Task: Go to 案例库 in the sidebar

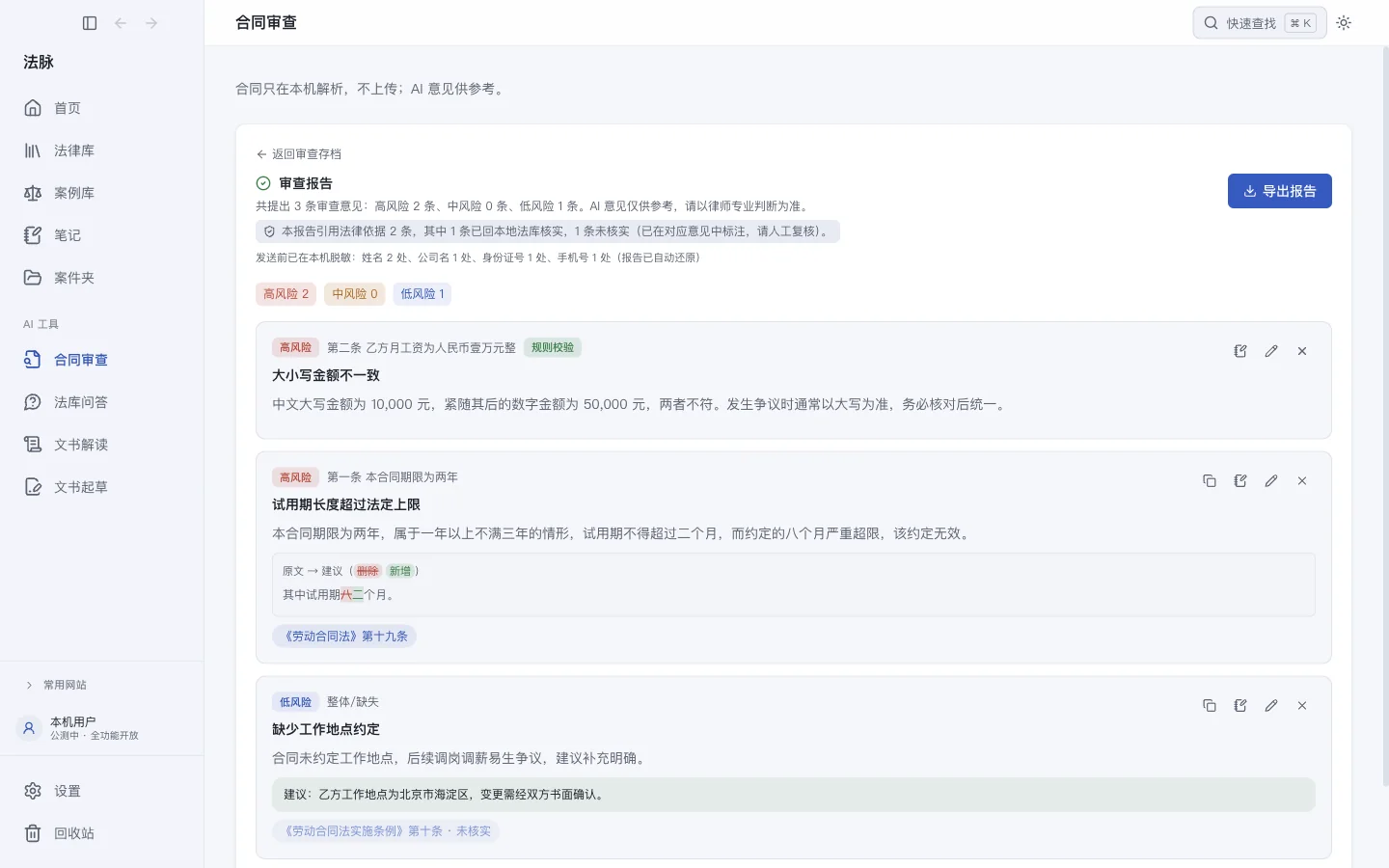Action: (101, 193)
